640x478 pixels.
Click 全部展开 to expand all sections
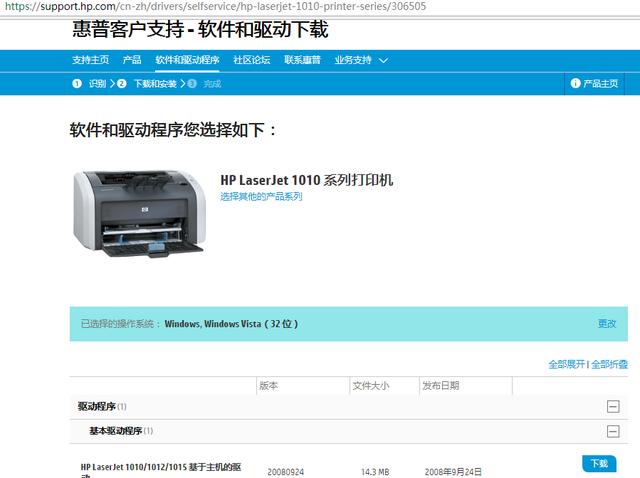(x=567, y=364)
